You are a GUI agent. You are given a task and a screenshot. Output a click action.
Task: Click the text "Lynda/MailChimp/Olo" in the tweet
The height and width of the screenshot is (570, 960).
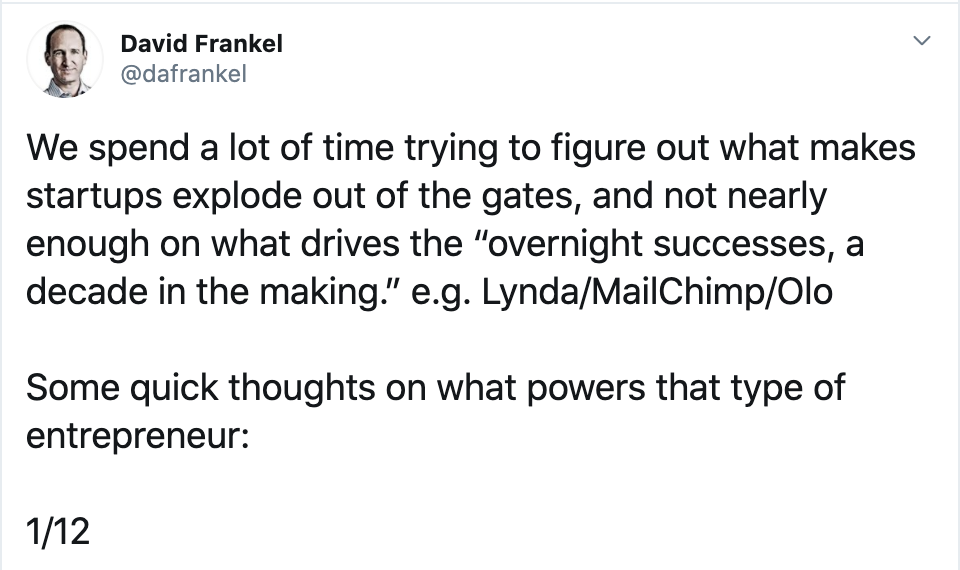pos(657,291)
